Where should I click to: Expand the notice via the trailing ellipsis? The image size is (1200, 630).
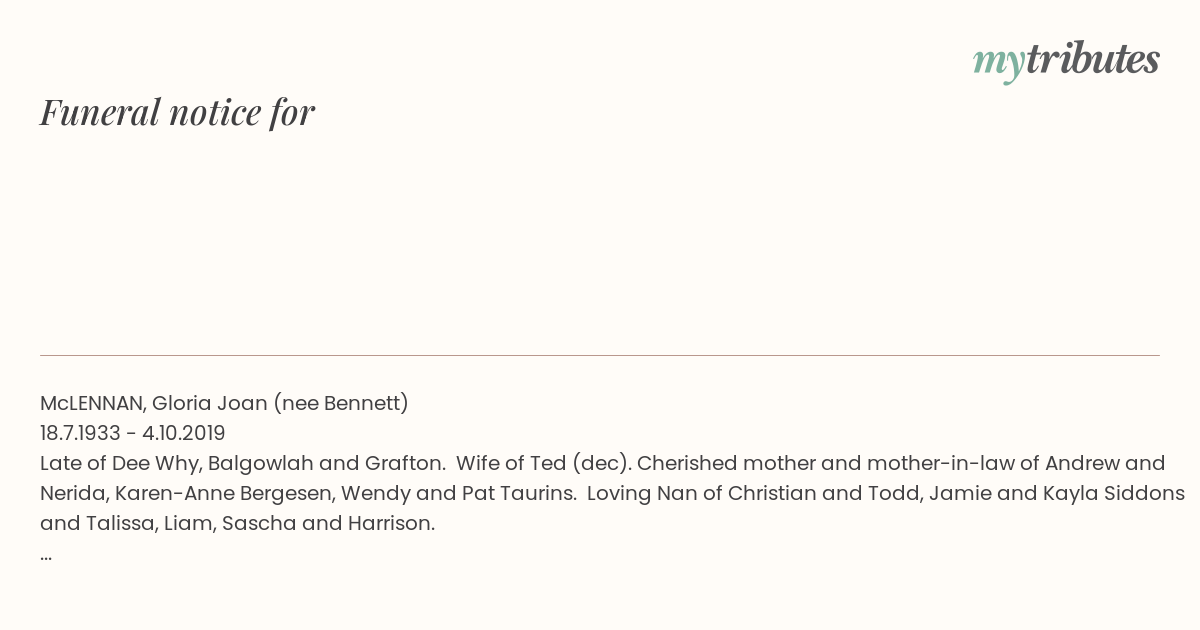pos(46,556)
